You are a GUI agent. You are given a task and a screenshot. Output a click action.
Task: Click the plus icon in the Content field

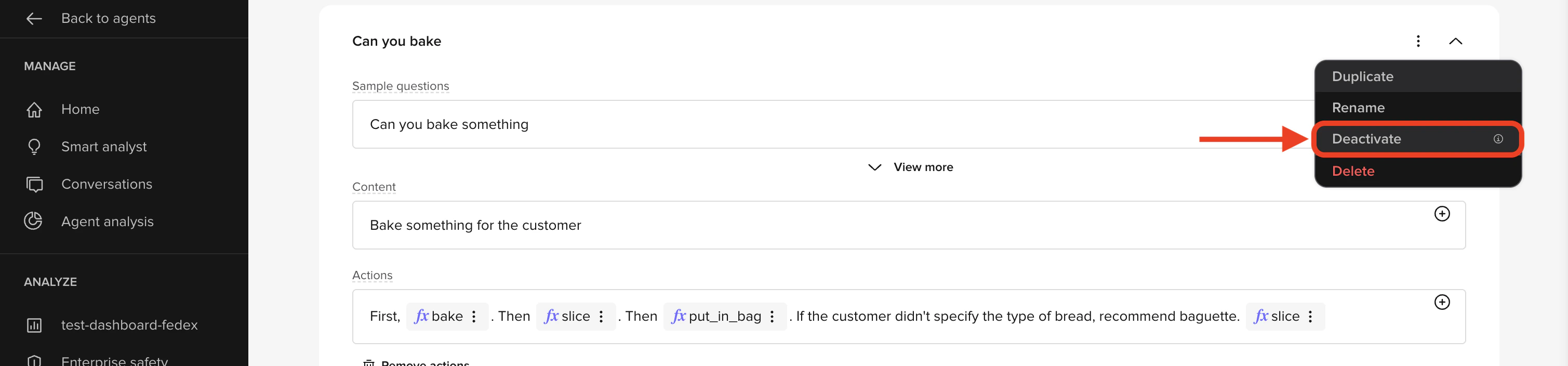point(1441,214)
